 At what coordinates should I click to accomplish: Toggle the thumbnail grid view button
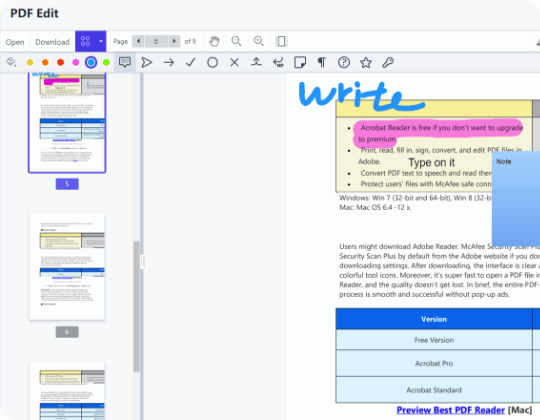tap(85, 41)
